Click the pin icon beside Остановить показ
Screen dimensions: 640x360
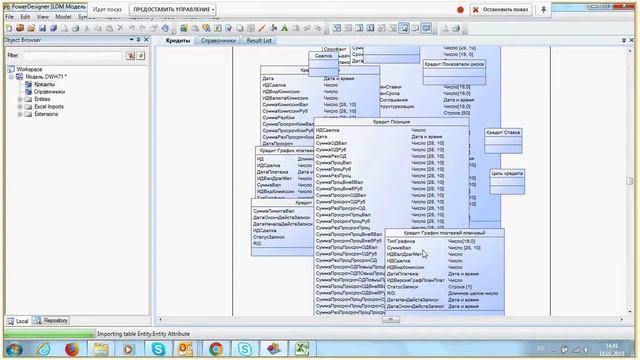click(x=544, y=9)
